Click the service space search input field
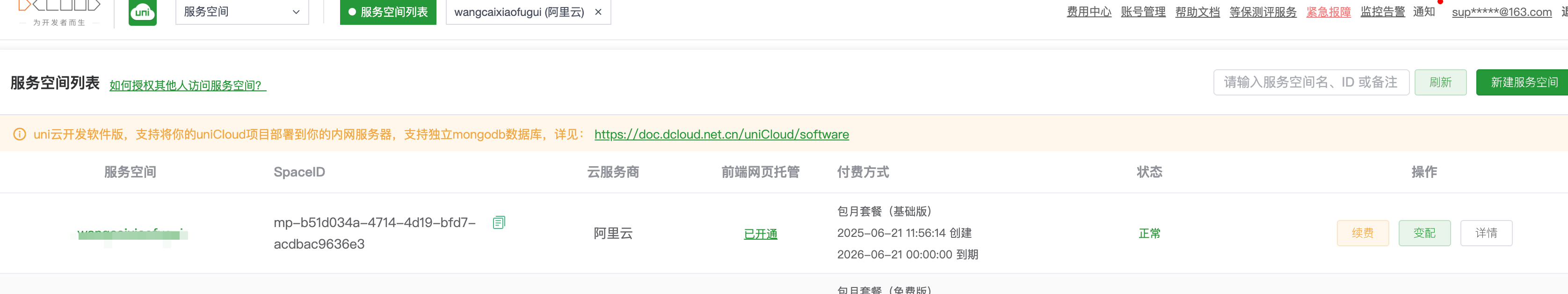 pyautogui.click(x=1311, y=82)
